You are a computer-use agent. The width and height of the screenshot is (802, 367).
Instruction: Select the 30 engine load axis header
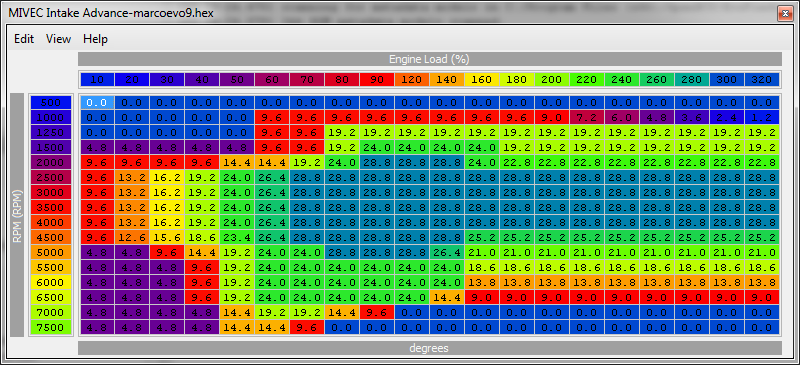[167, 80]
